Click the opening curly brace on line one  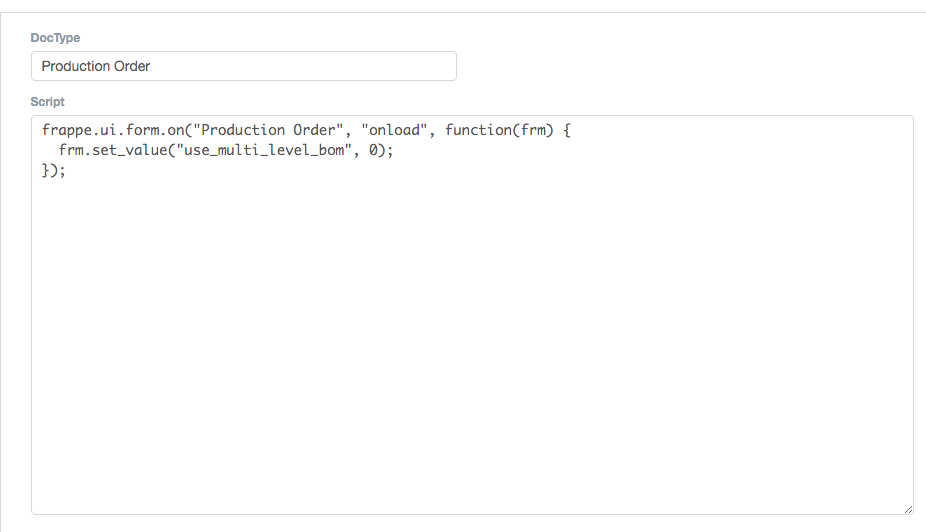tap(567, 130)
